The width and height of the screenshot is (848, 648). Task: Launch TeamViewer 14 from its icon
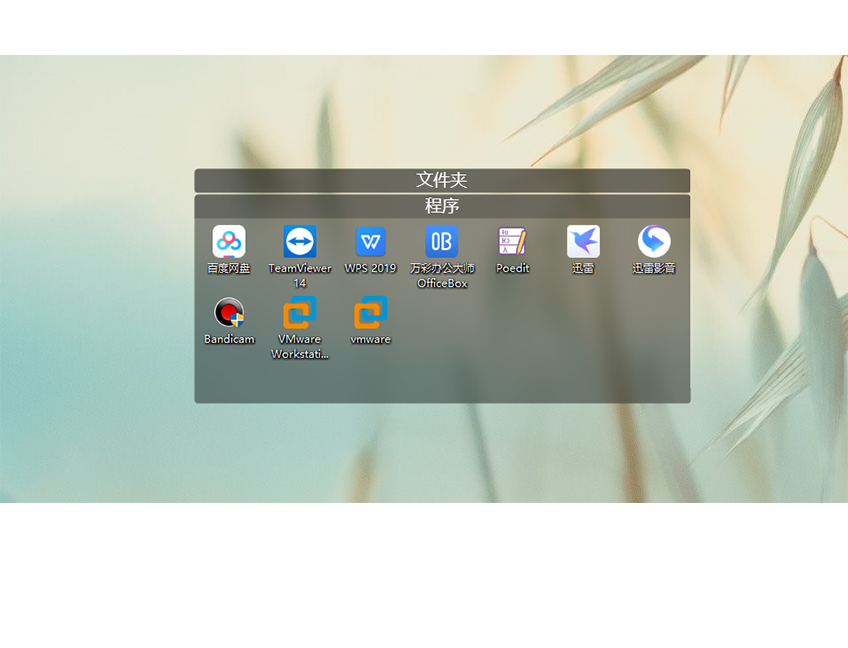tap(300, 241)
